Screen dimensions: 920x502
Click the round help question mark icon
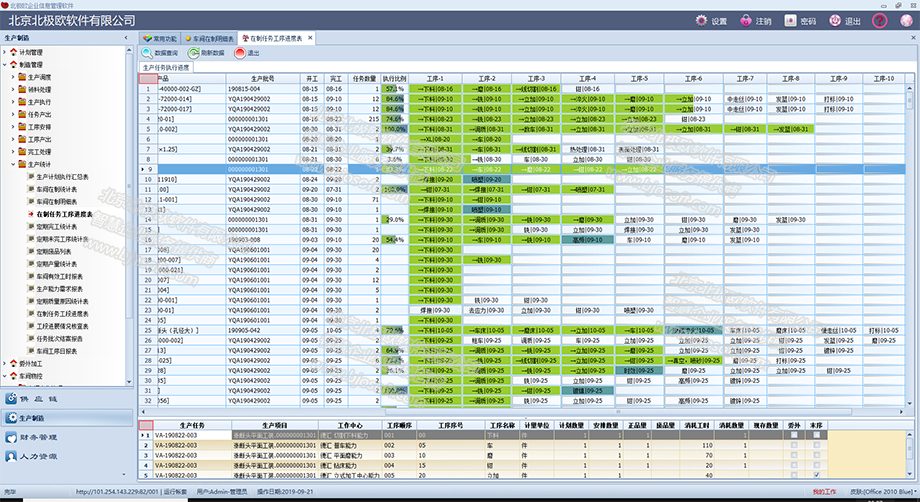coord(880,21)
